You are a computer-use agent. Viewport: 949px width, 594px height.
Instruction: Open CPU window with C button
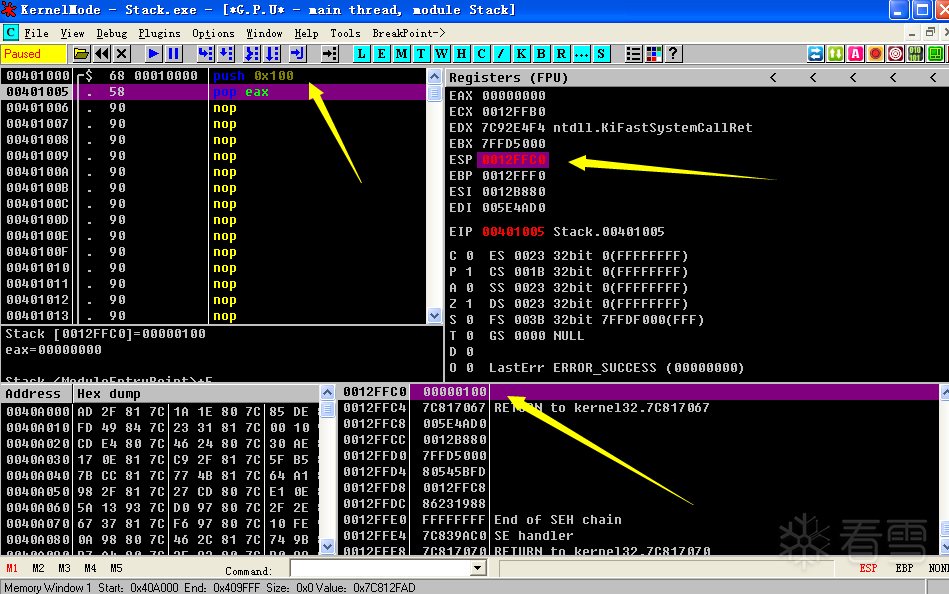pos(481,54)
